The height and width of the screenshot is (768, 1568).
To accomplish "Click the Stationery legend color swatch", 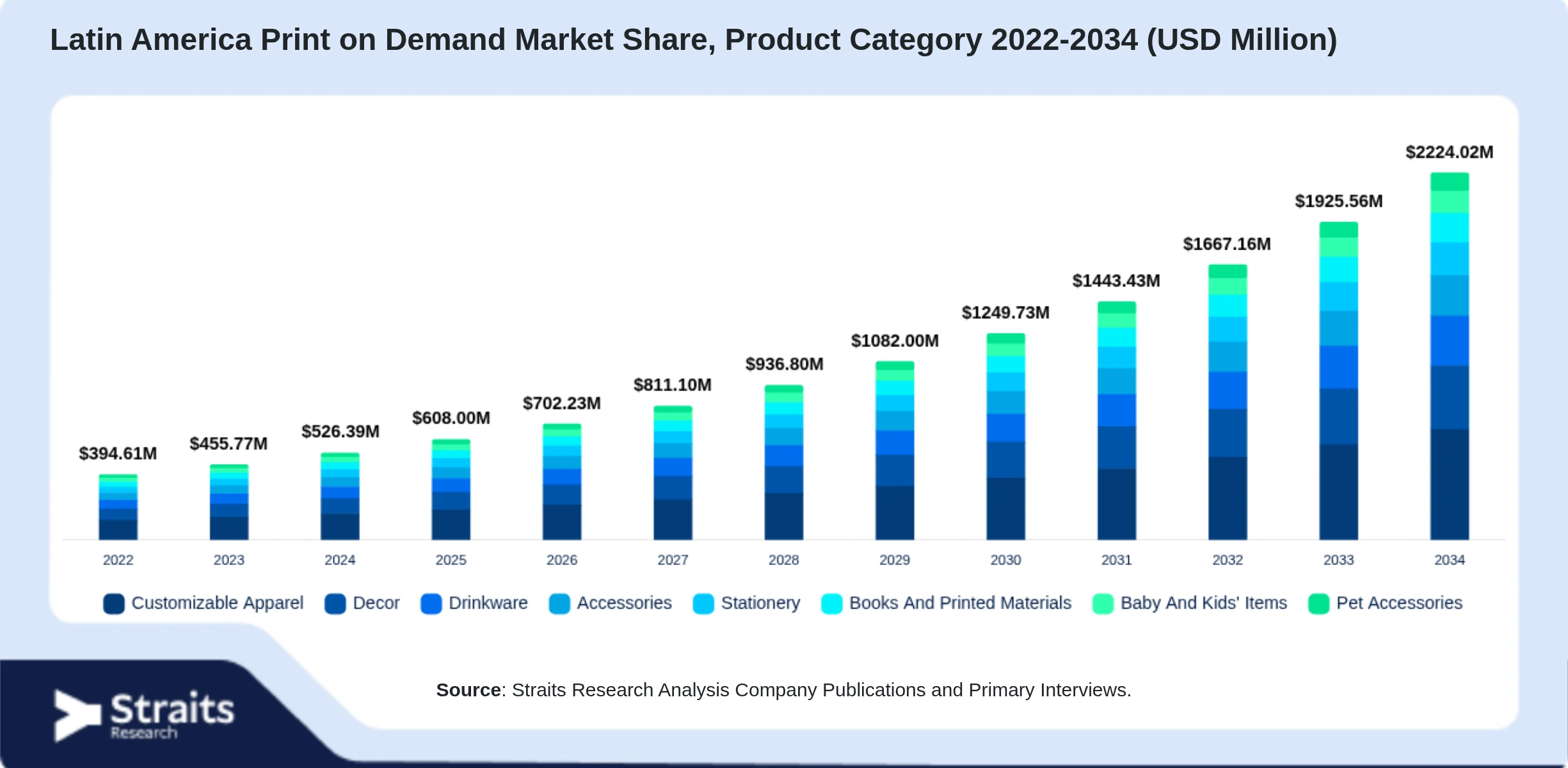I will tap(703, 604).
